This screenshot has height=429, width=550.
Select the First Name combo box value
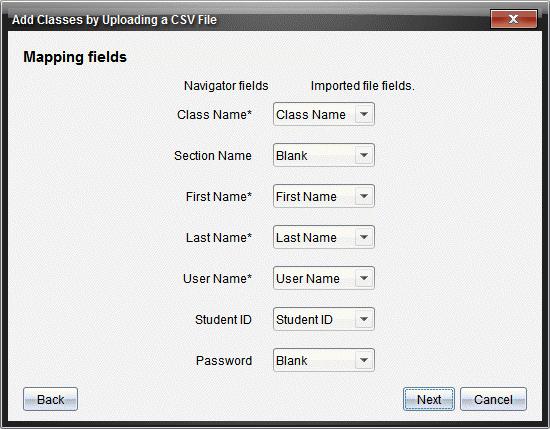[x=306, y=196]
